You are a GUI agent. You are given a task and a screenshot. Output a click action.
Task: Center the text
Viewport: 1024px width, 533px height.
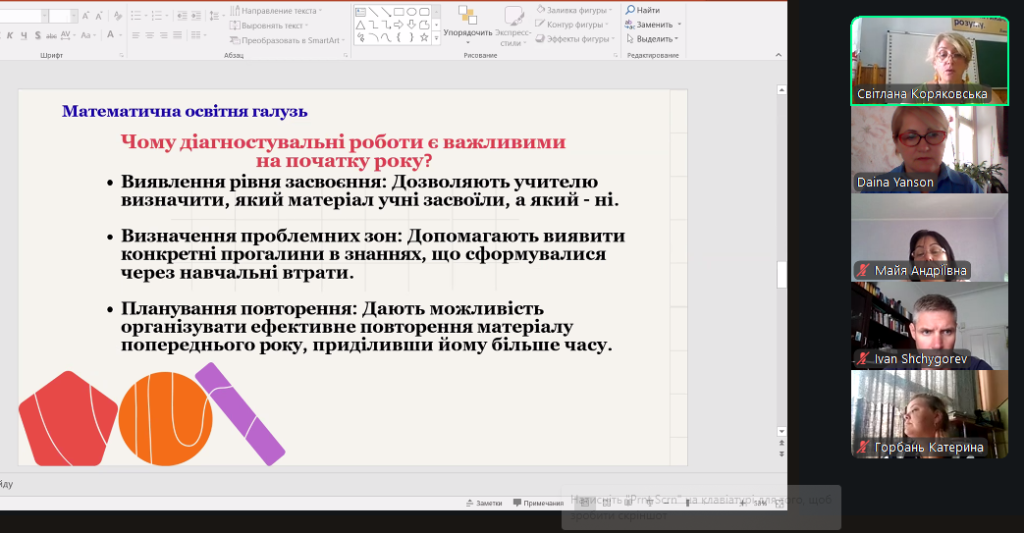click(150, 35)
